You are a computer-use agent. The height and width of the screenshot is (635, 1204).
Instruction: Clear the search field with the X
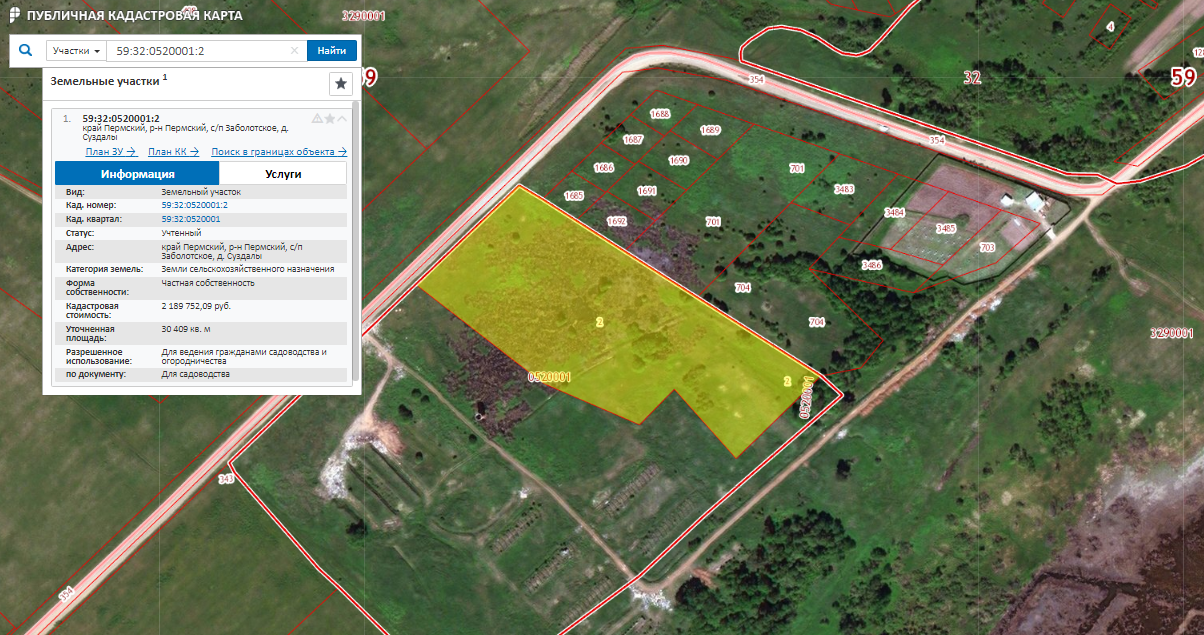[x=295, y=50]
